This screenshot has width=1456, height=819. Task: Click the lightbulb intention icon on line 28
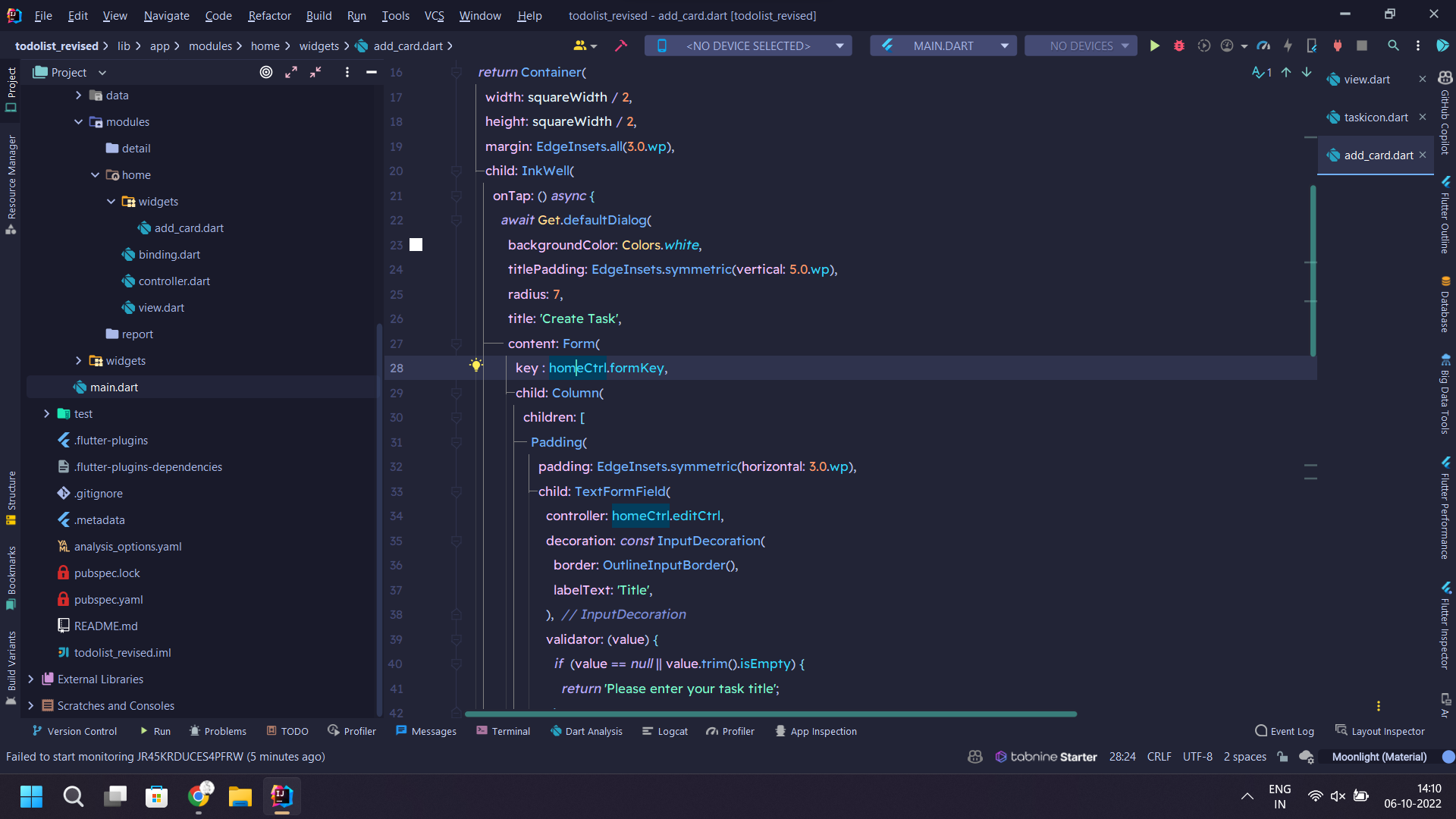[476, 366]
